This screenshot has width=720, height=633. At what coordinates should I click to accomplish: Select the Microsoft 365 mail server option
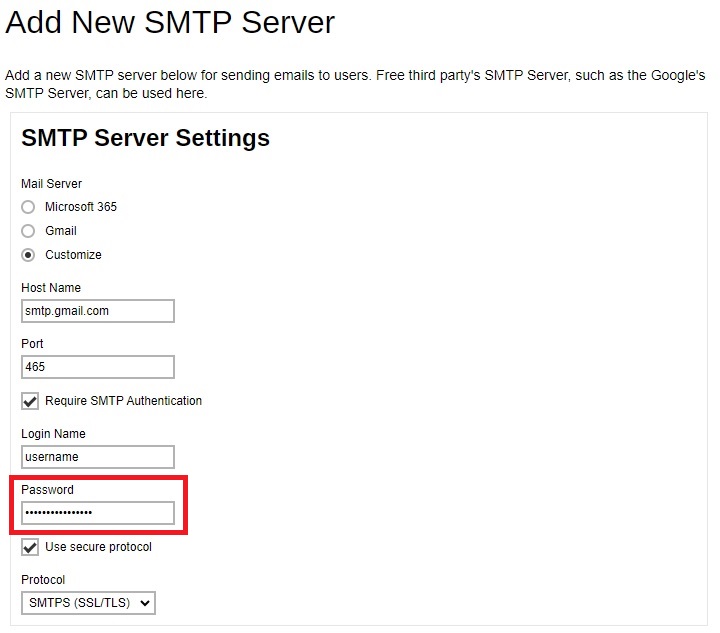click(x=28, y=207)
